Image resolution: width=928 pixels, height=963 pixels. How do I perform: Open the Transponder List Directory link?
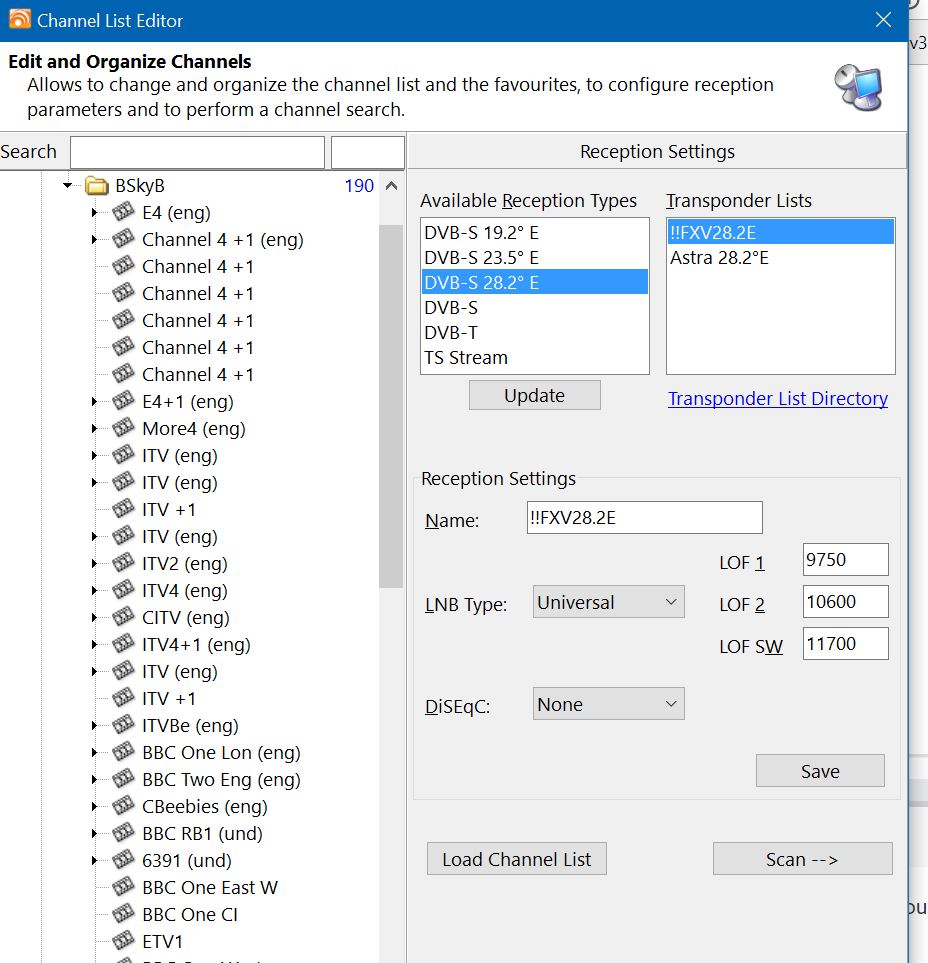[x=777, y=399]
